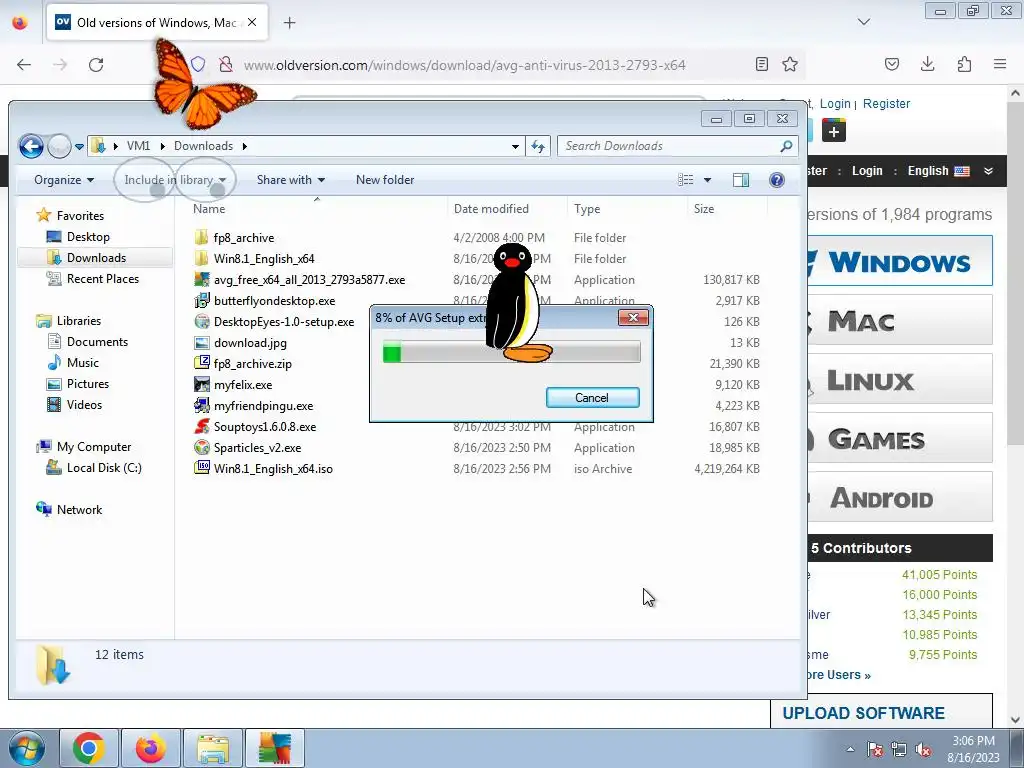Open the Music library
This screenshot has height=768, width=1024.
point(82,362)
